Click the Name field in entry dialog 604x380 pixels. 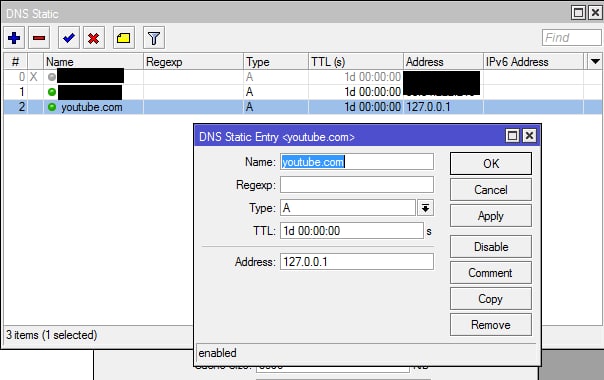click(357, 162)
